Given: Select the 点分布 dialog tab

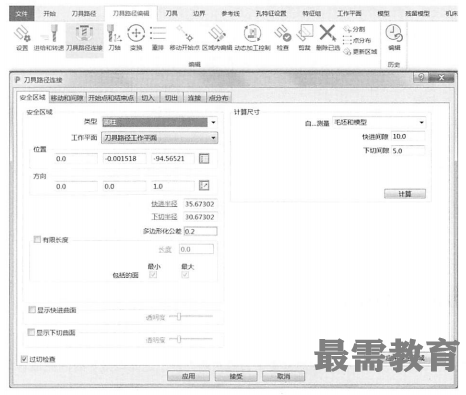Looking at the screenshot, I should point(218,98).
